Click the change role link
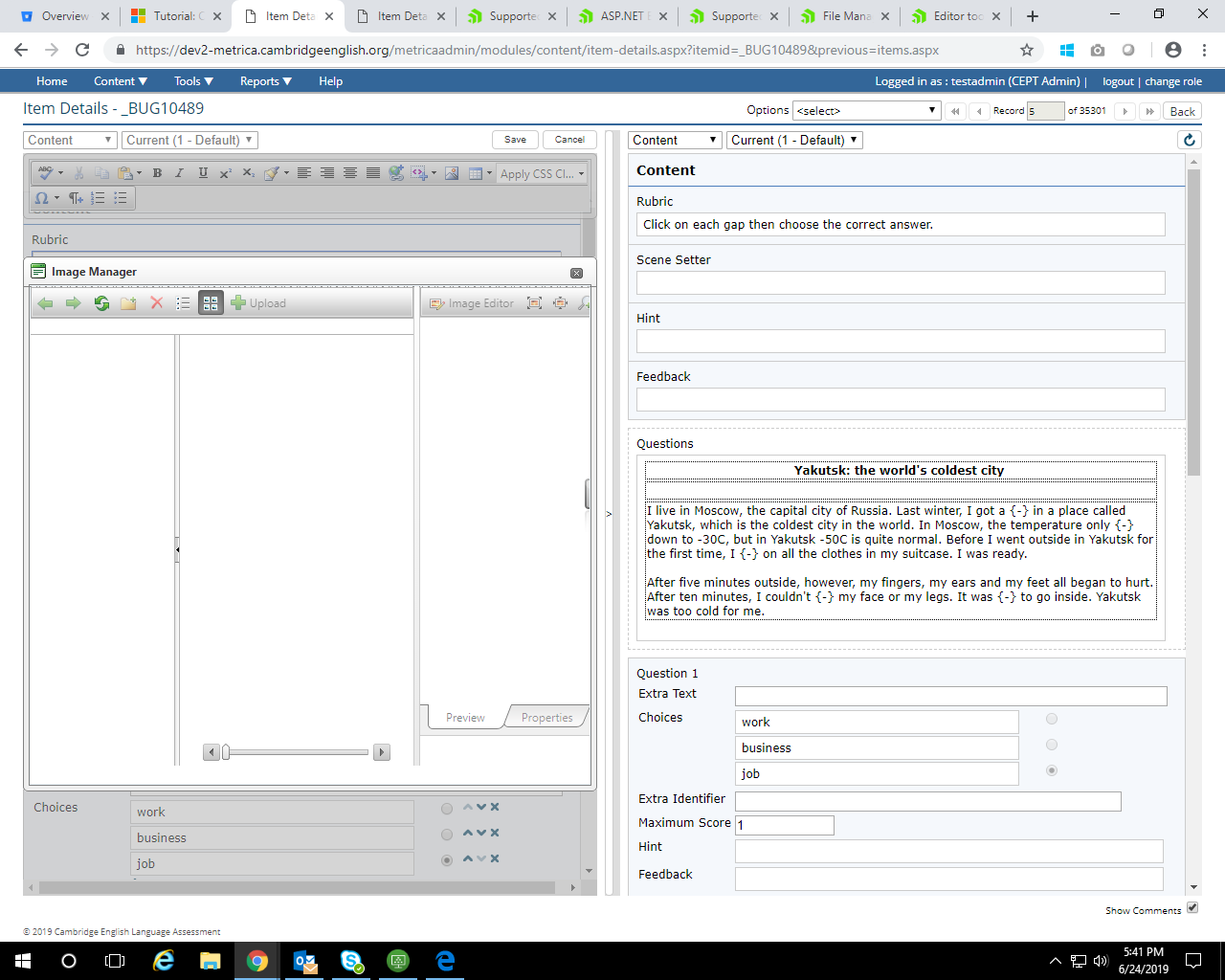This screenshot has width=1225, height=980. pyautogui.click(x=1173, y=82)
